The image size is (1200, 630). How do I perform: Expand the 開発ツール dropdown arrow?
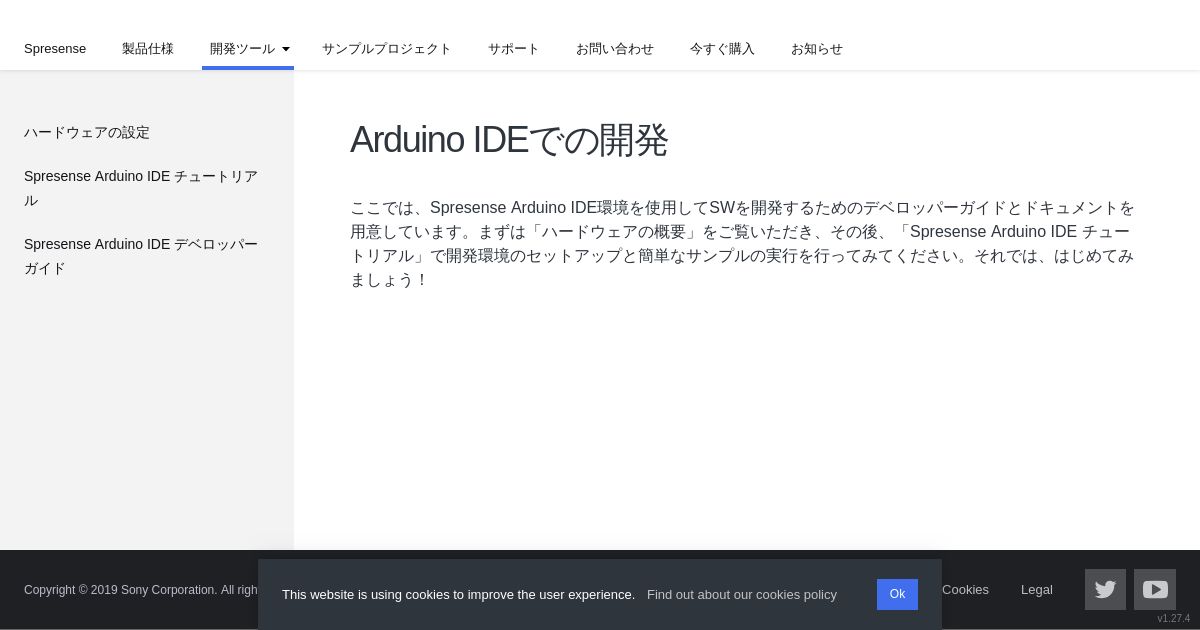[x=286, y=49]
